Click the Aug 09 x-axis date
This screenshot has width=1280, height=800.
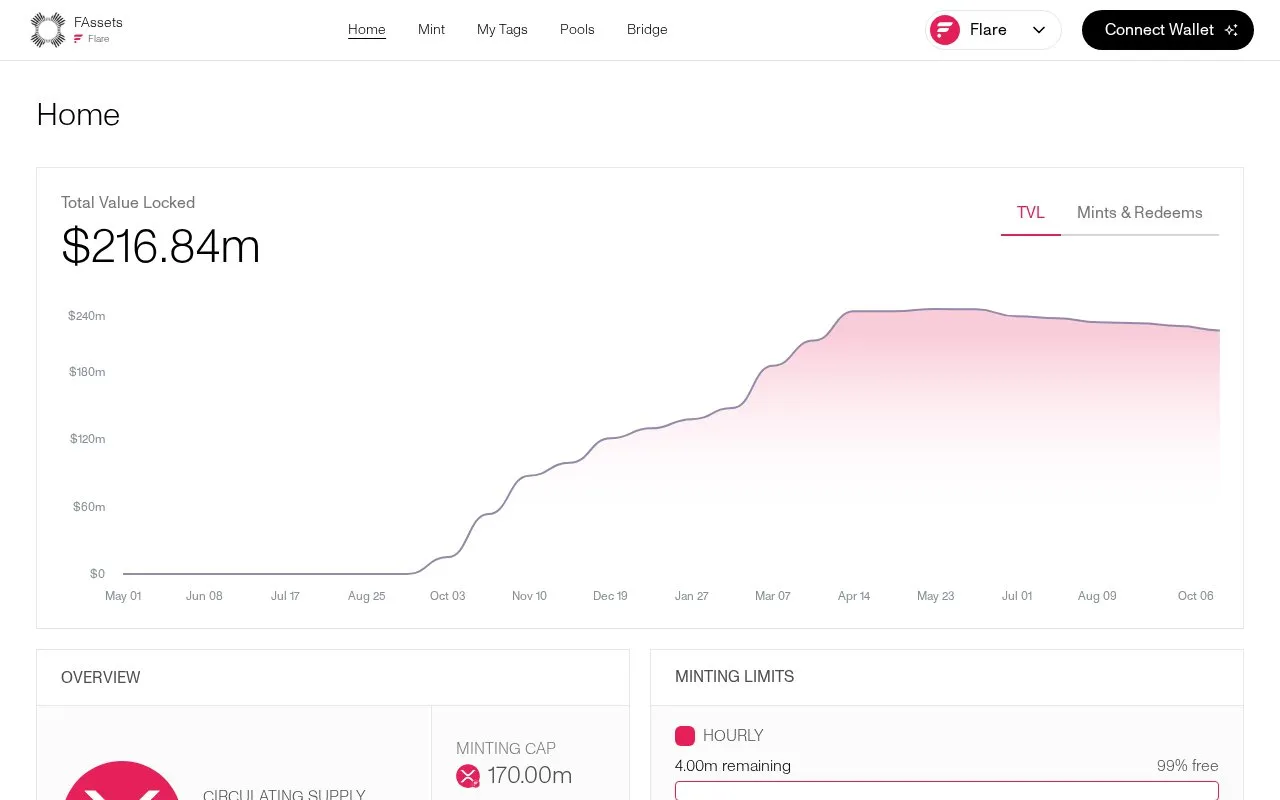point(1097,596)
